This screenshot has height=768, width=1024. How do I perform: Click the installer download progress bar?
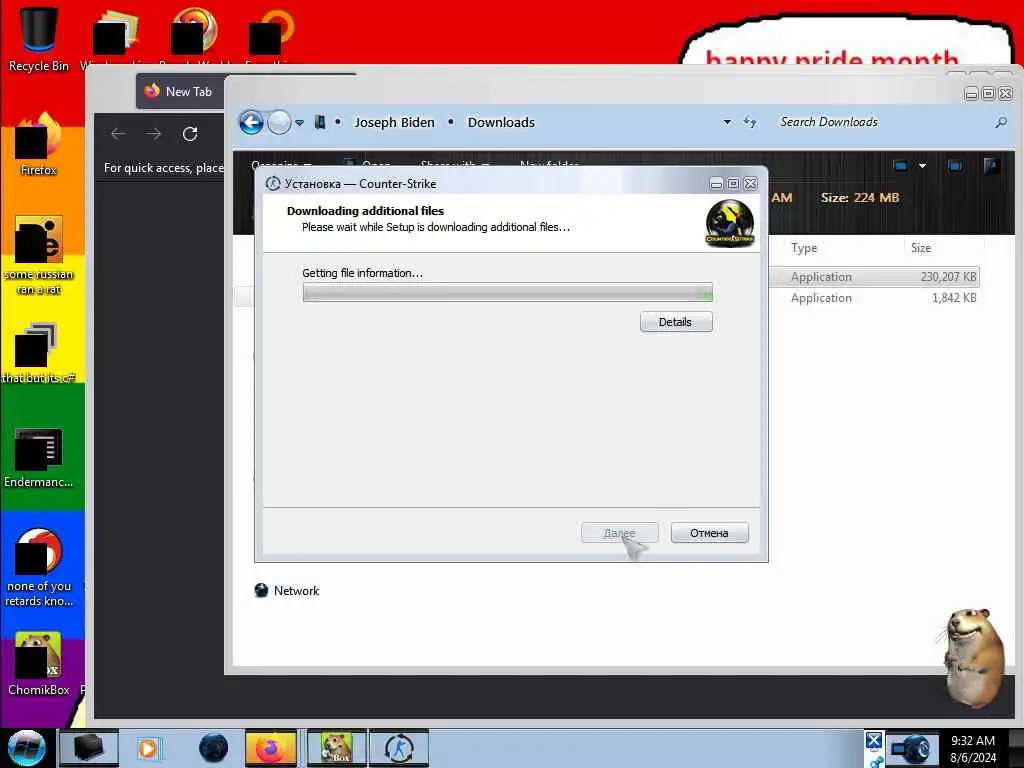(507, 293)
